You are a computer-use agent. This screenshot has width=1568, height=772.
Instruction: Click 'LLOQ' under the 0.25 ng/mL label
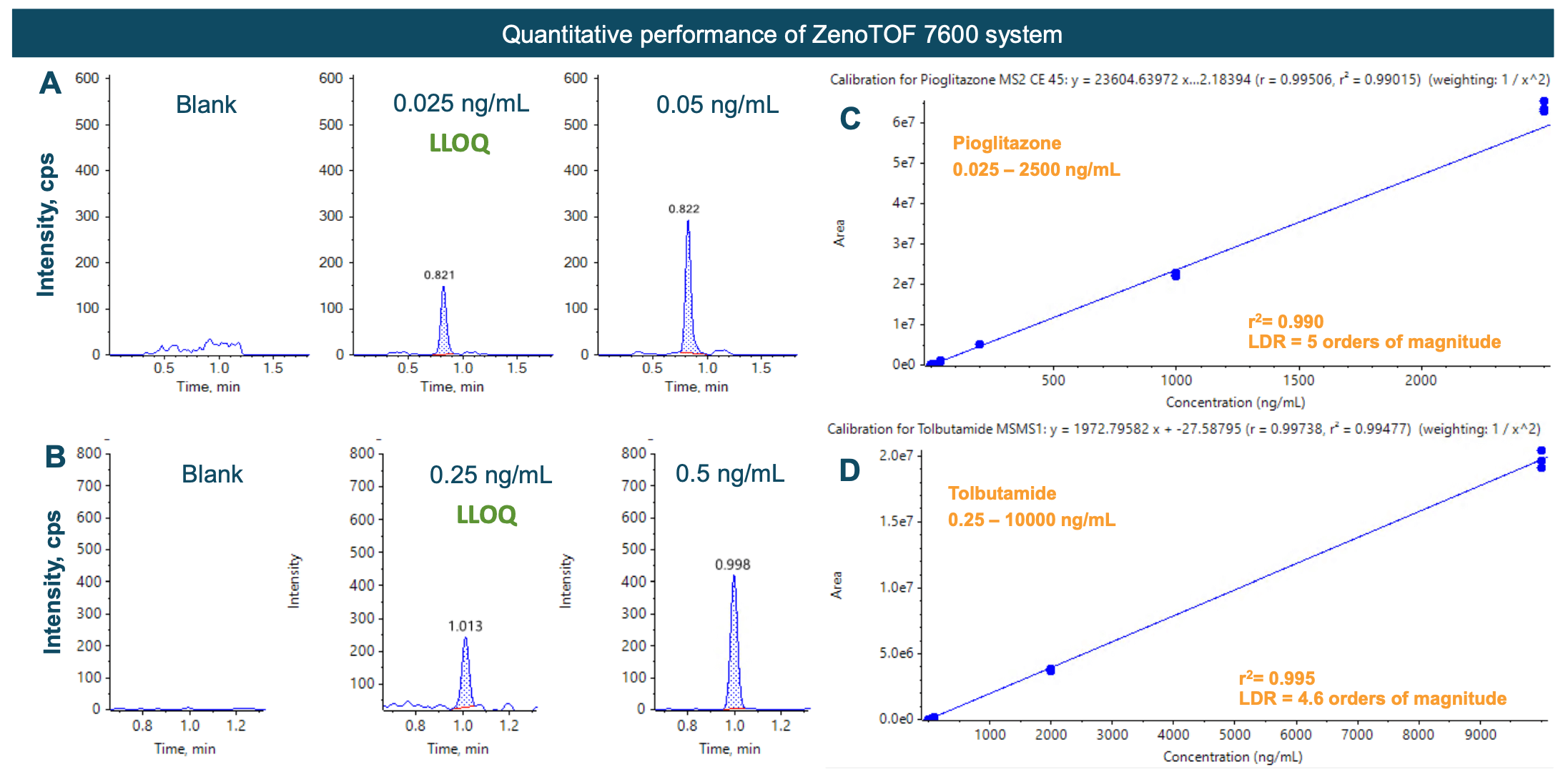coord(486,515)
